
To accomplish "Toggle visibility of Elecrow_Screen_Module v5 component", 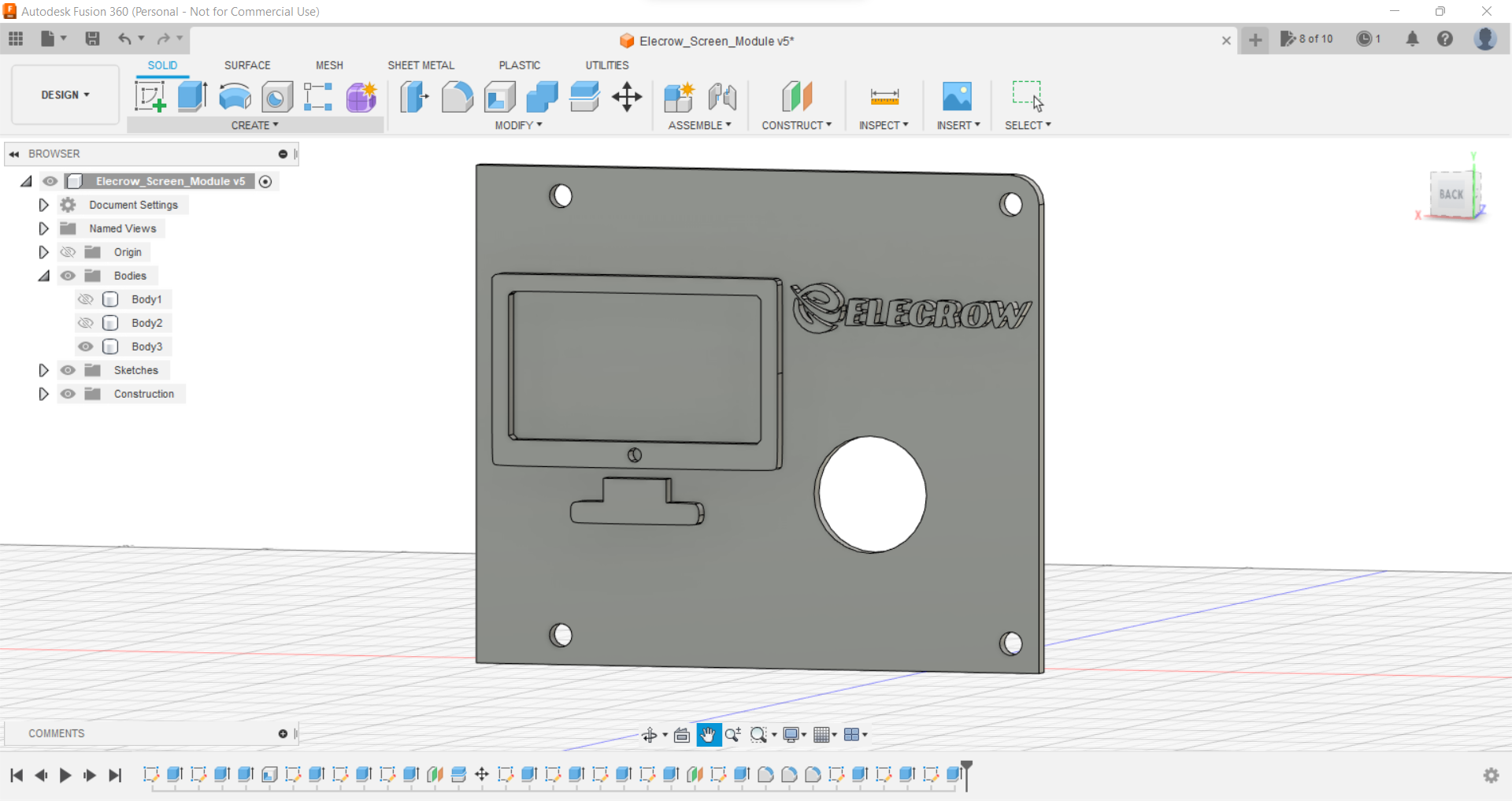I will click(50, 181).
